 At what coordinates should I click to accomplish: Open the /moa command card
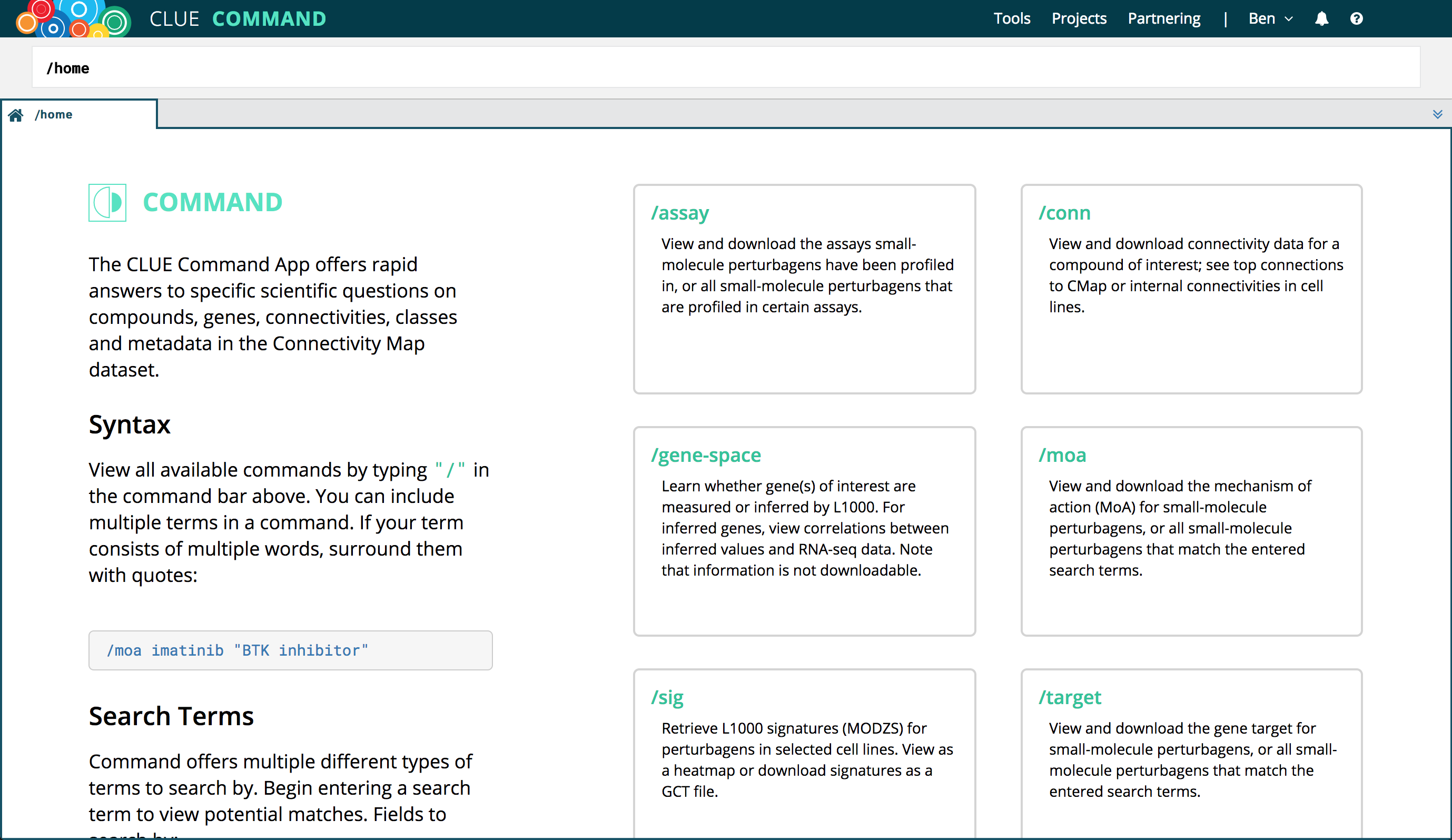[x=1191, y=531]
